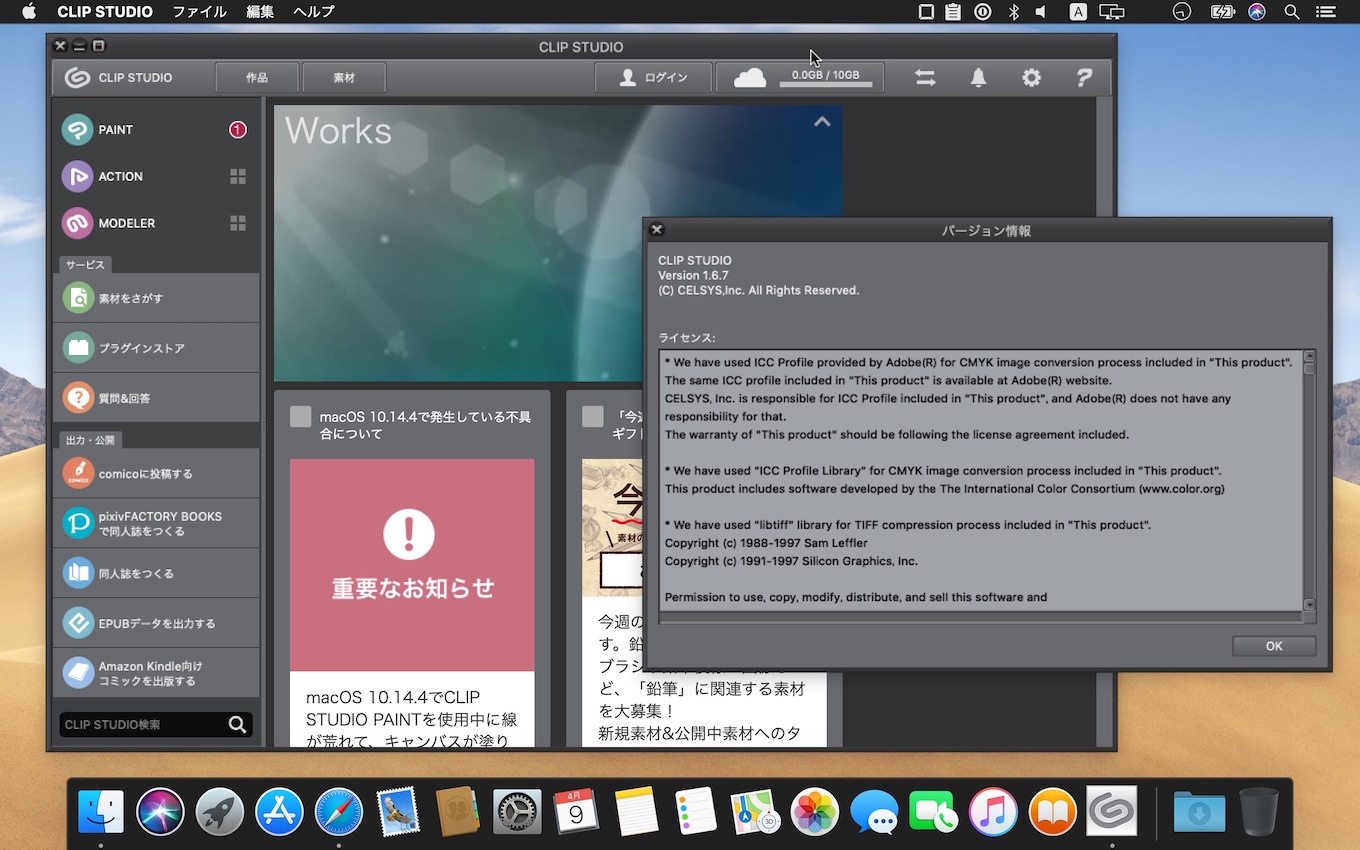Viewport: 1360px width, 850px height.
Task: Open pixivFACTORY BOOKS doujinshi service
Action: coord(155,523)
